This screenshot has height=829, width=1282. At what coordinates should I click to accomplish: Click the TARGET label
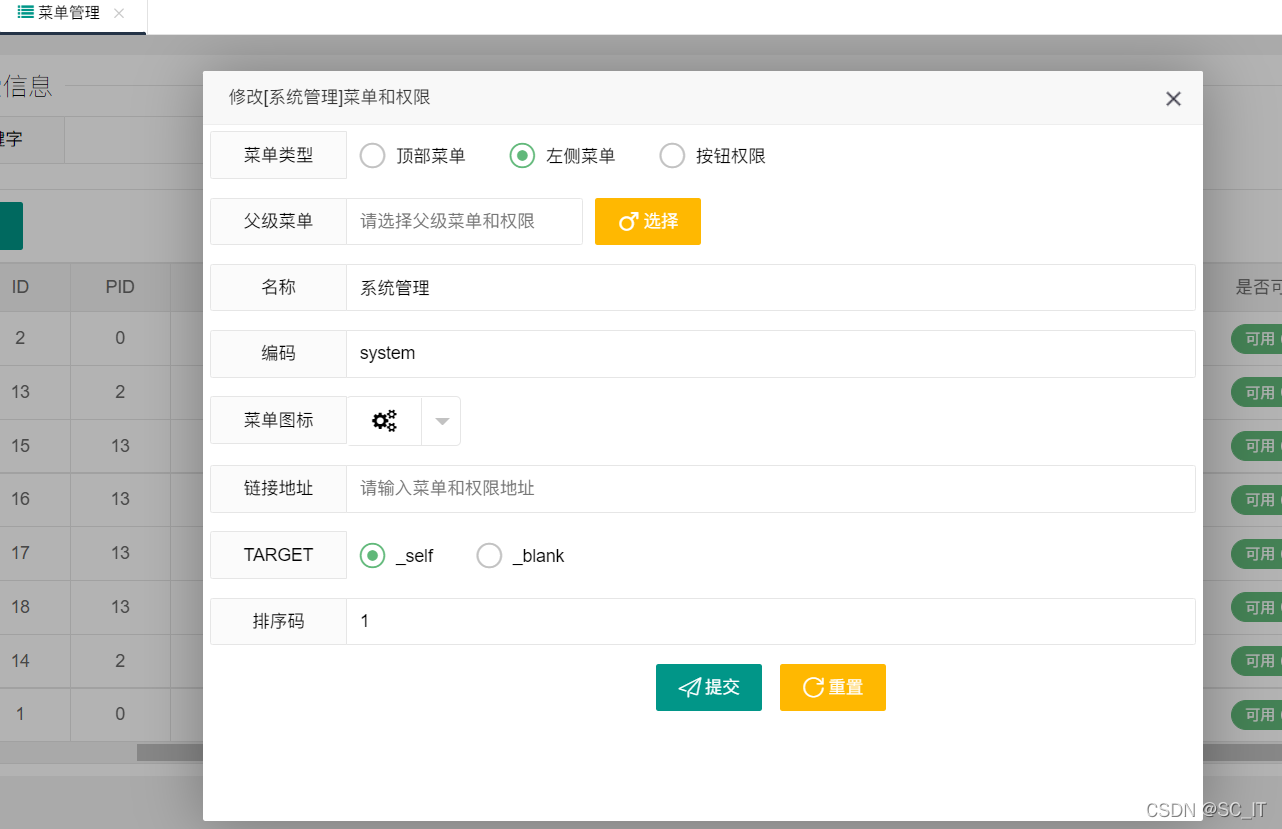pyautogui.click(x=278, y=555)
